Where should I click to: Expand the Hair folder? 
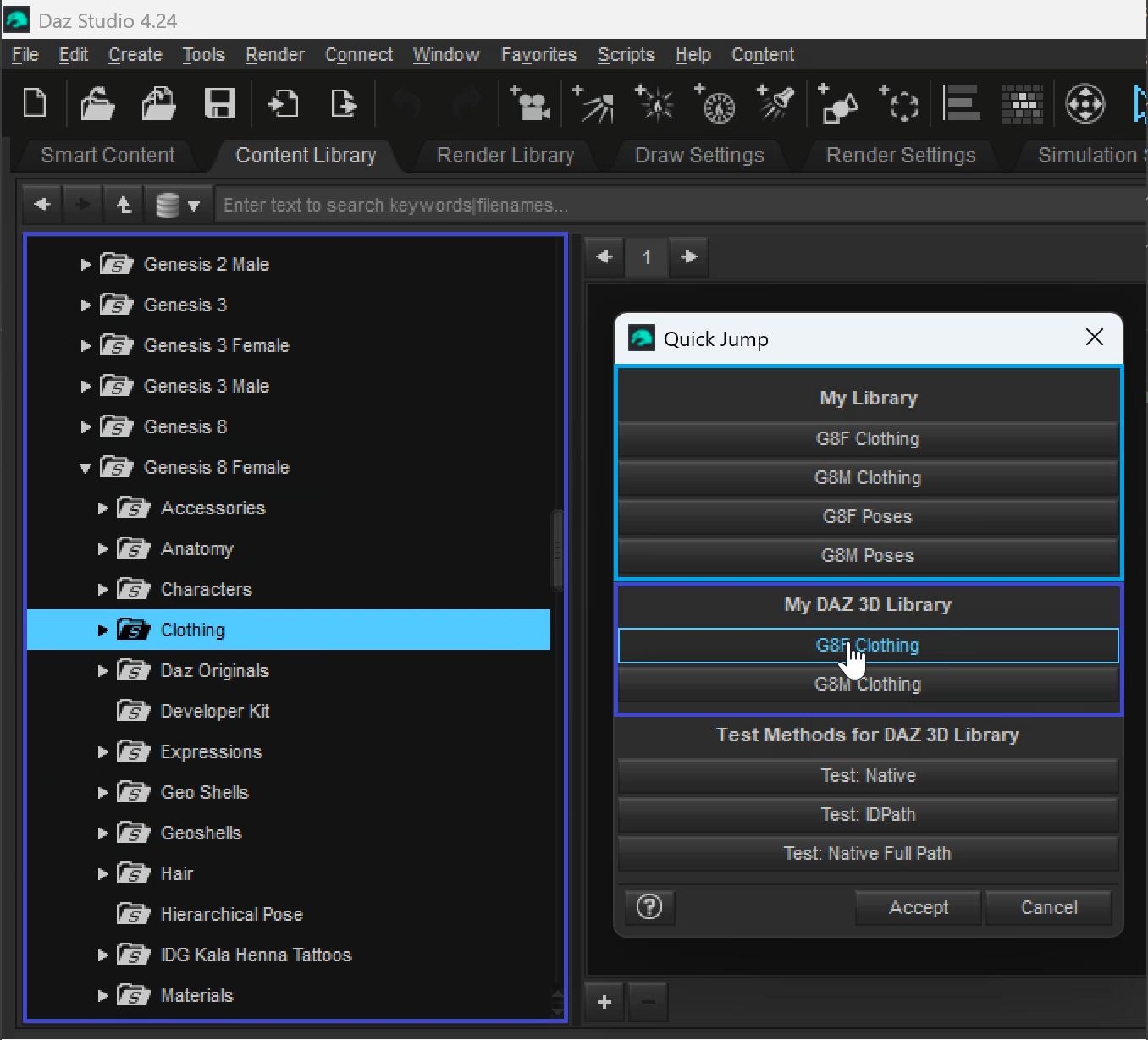tap(102, 873)
